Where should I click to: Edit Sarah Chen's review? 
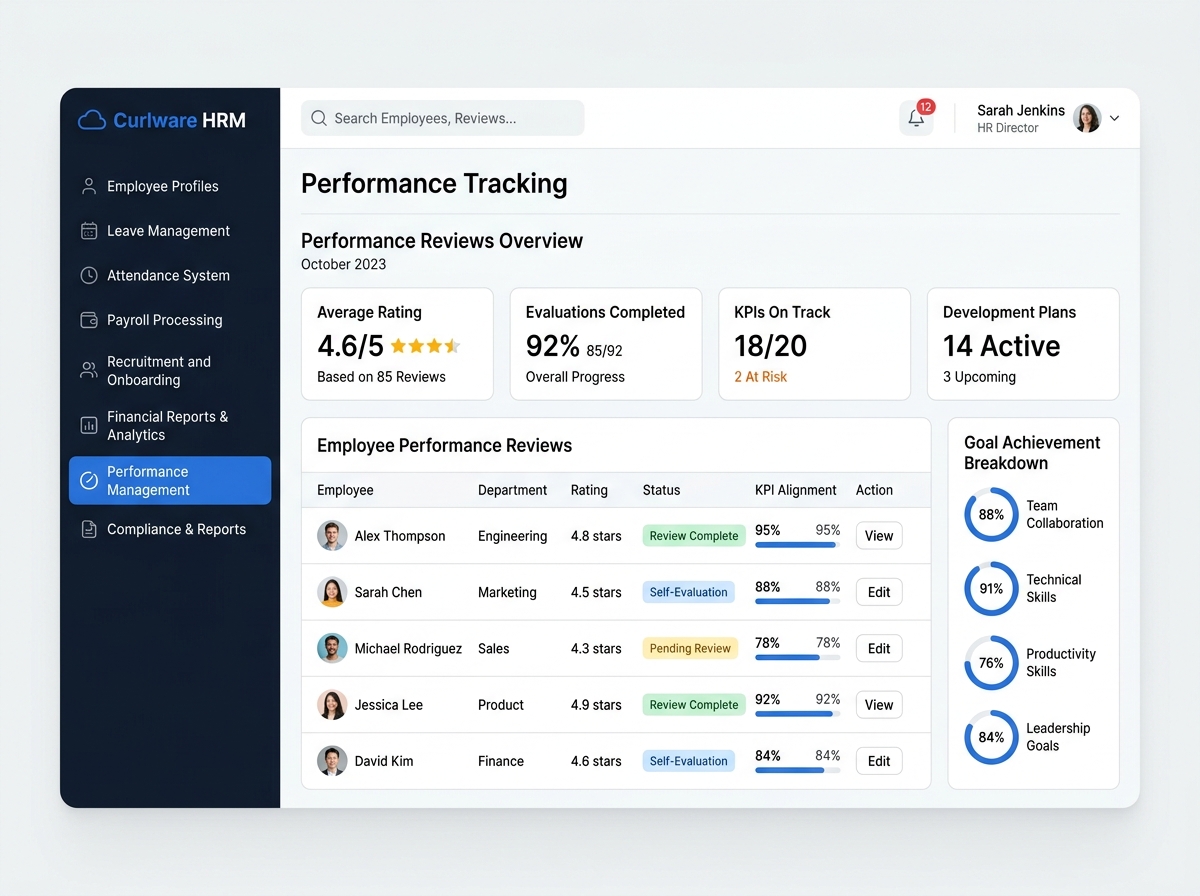pos(879,592)
